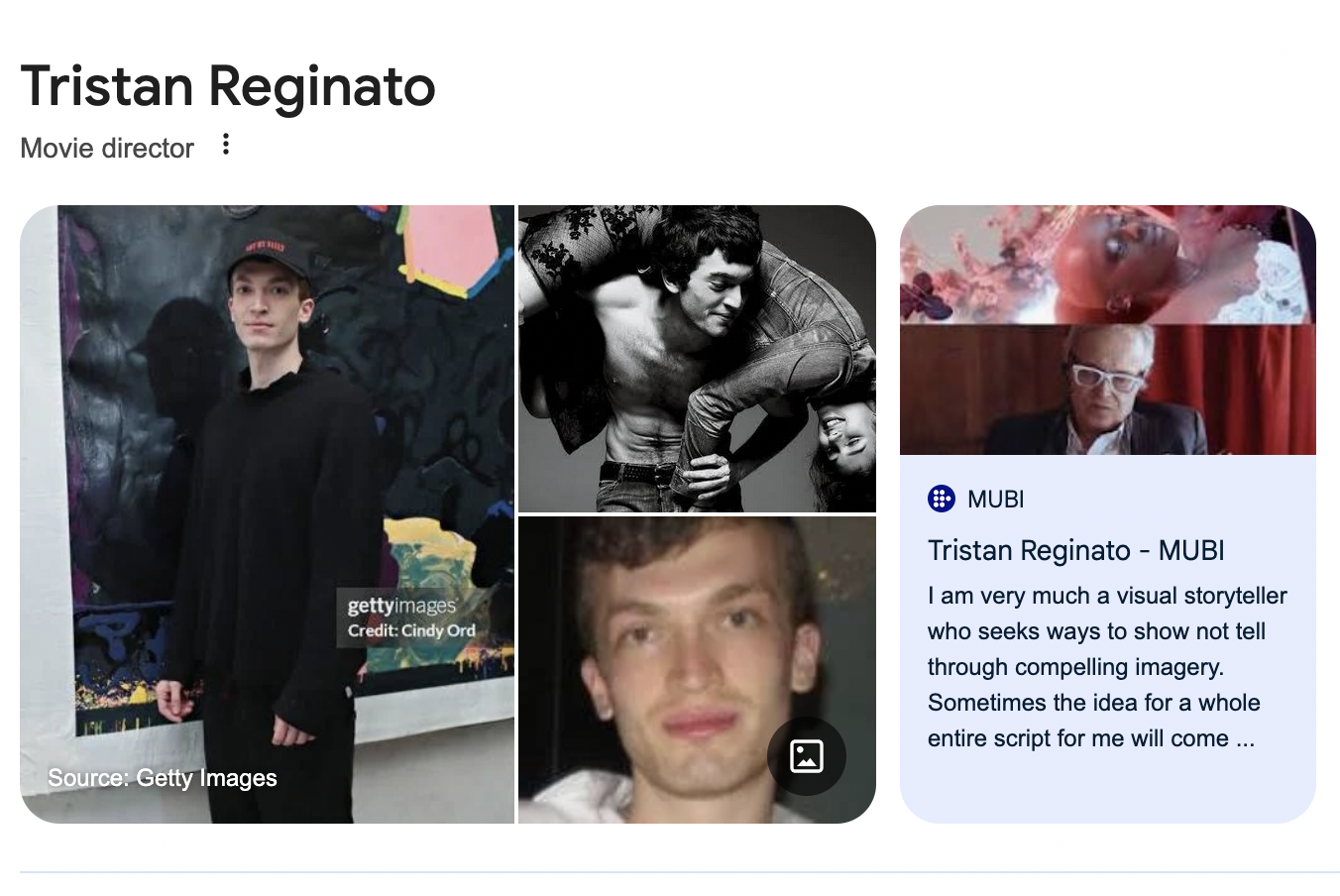The width and height of the screenshot is (1340, 896).
Task: Click the 'Movie director' subtitle
Action: coord(107,149)
